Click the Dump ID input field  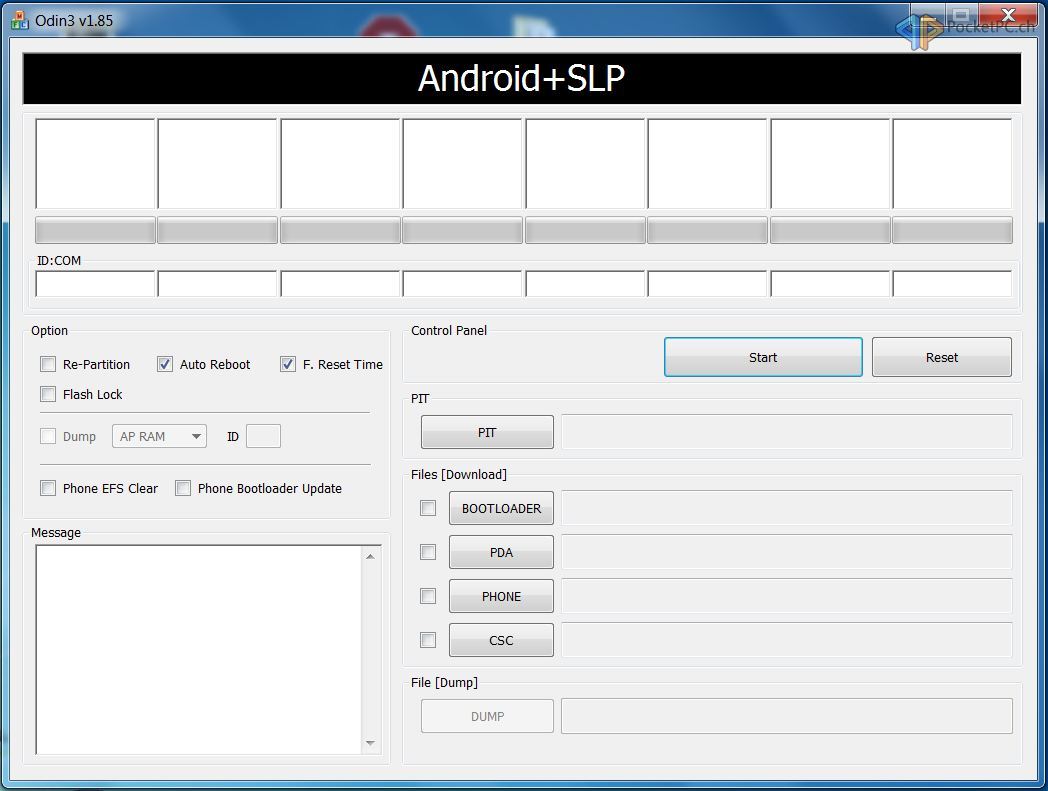(x=263, y=436)
